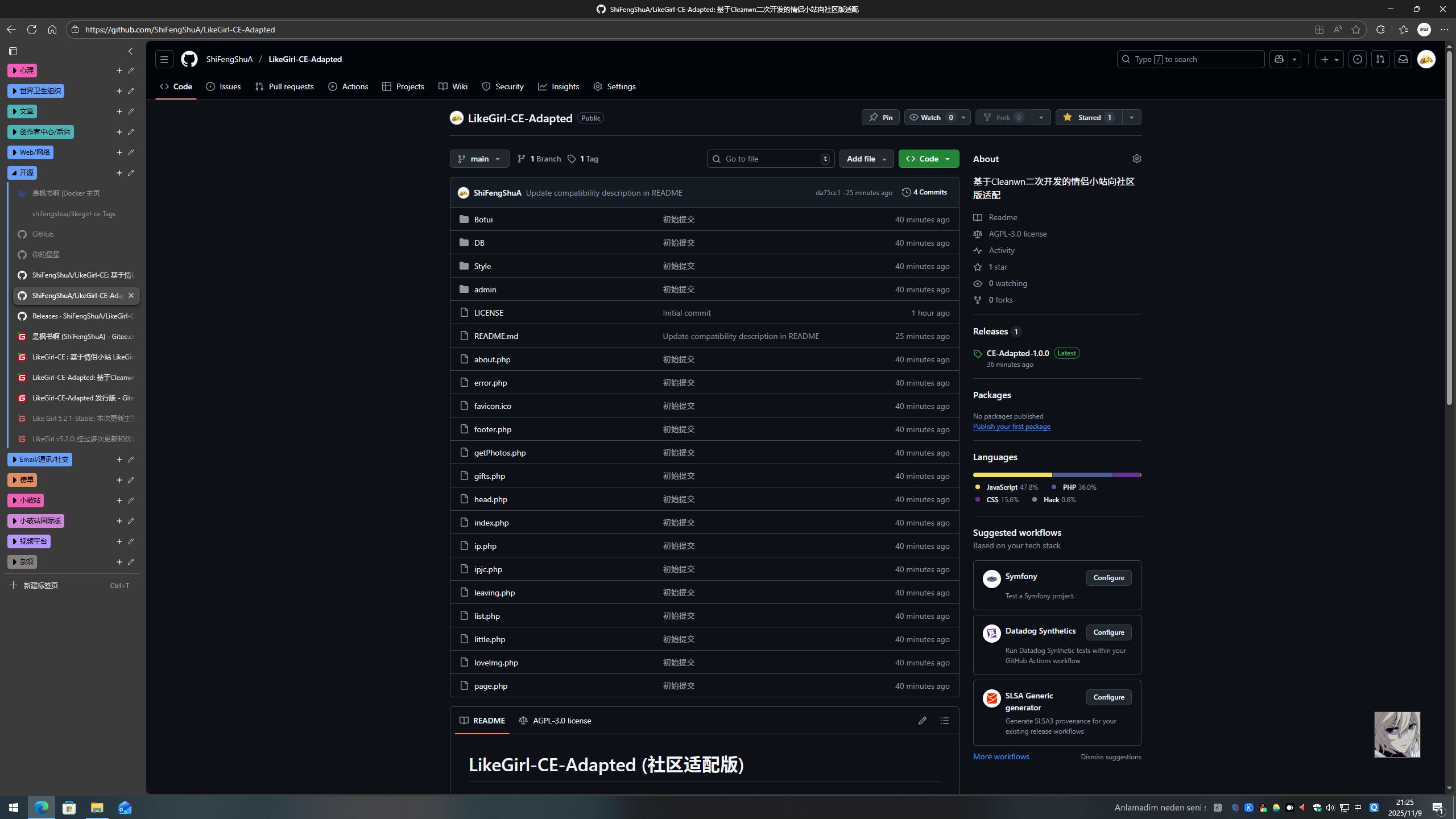Open the main branch dropdown

tap(479, 159)
